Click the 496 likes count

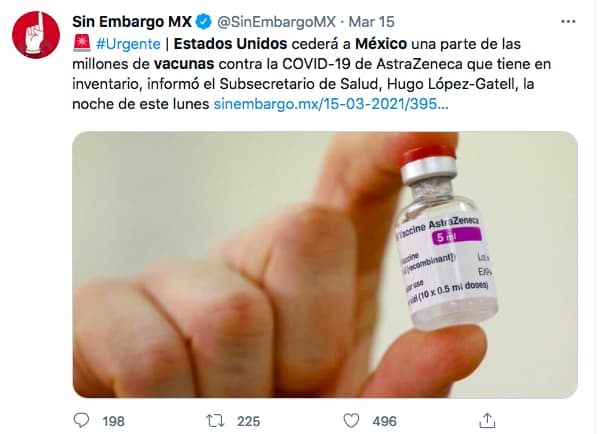[x=385, y=421]
